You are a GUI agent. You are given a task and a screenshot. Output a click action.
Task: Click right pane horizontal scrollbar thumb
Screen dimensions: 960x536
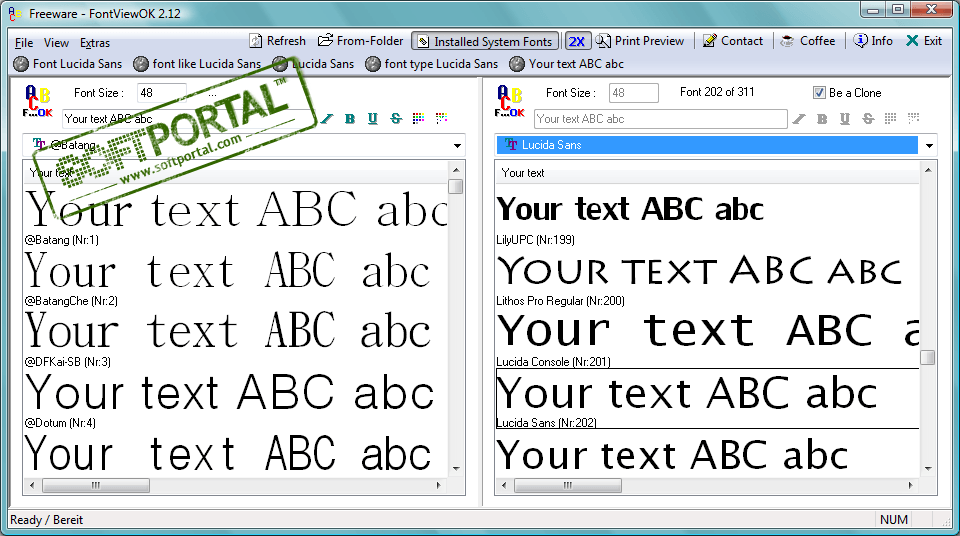568,486
